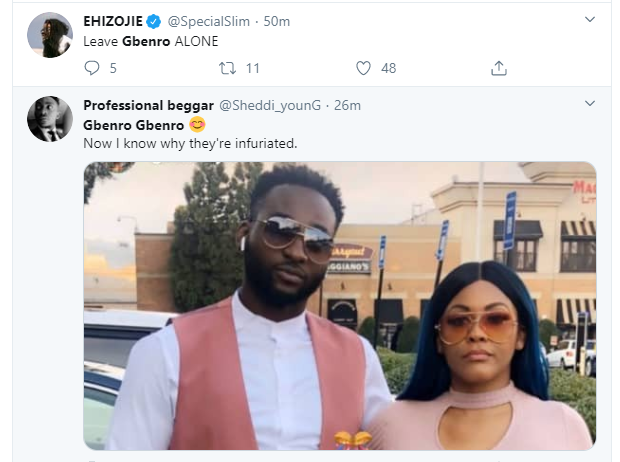Open the EHIZOJIE display name link
Viewport: 620px width, 462px height.
click(113, 21)
